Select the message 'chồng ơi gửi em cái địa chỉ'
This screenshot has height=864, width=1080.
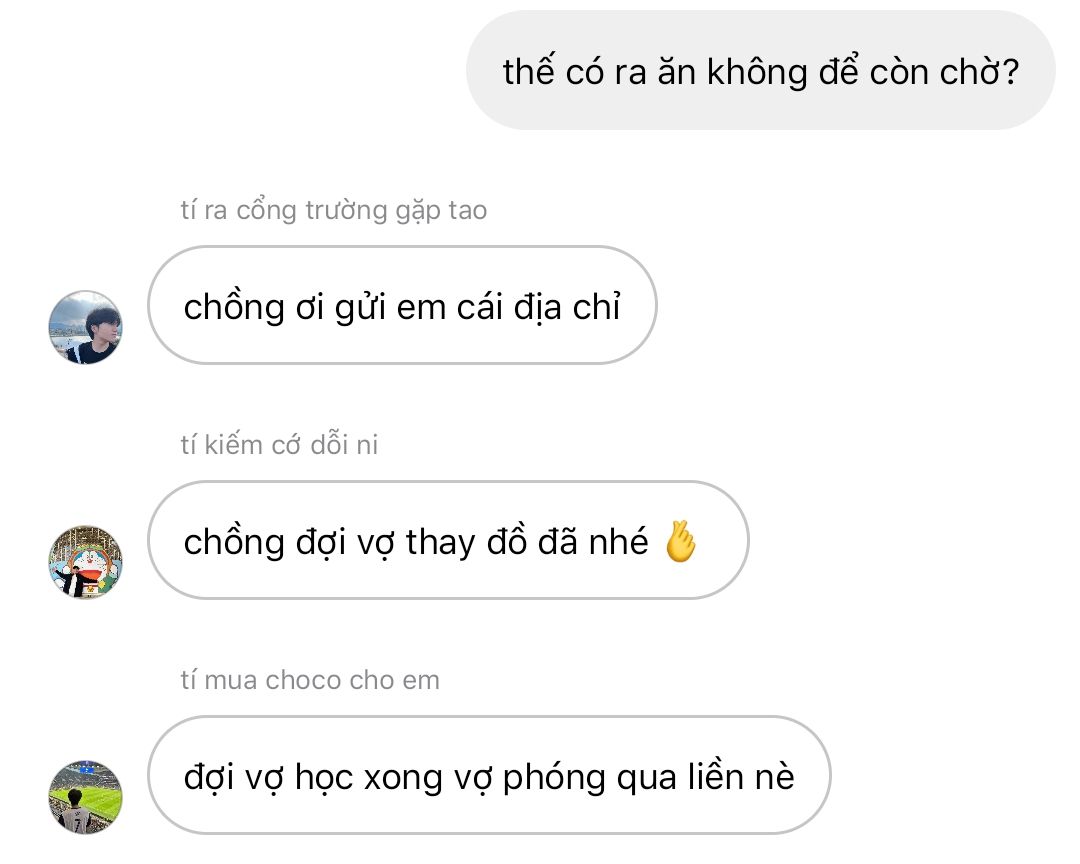pos(402,305)
